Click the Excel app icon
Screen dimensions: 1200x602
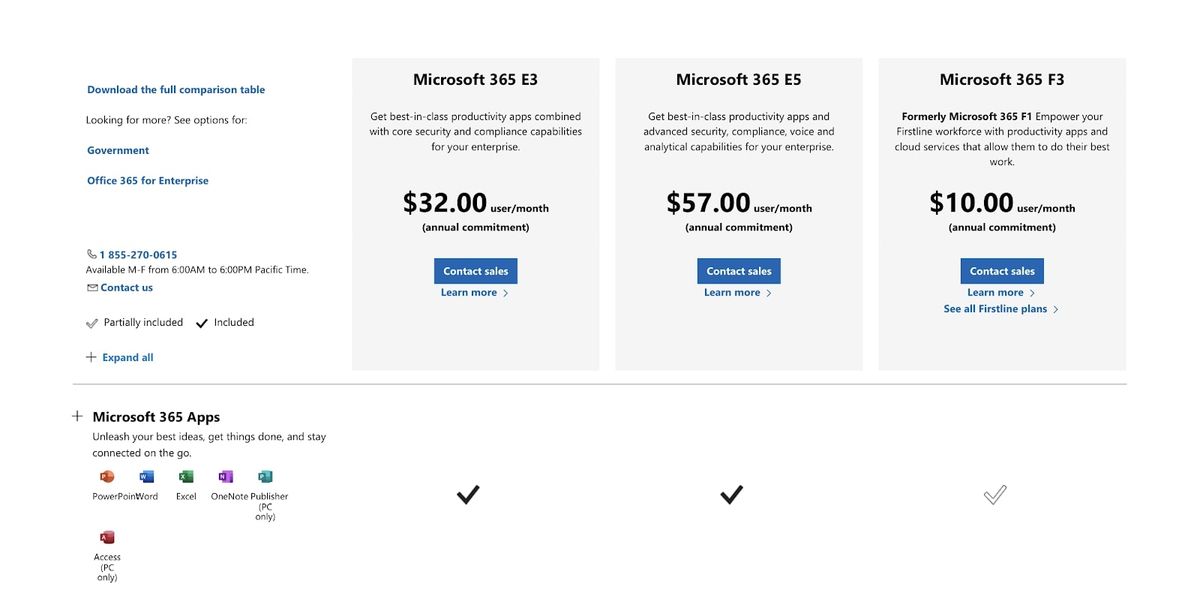[186, 477]
